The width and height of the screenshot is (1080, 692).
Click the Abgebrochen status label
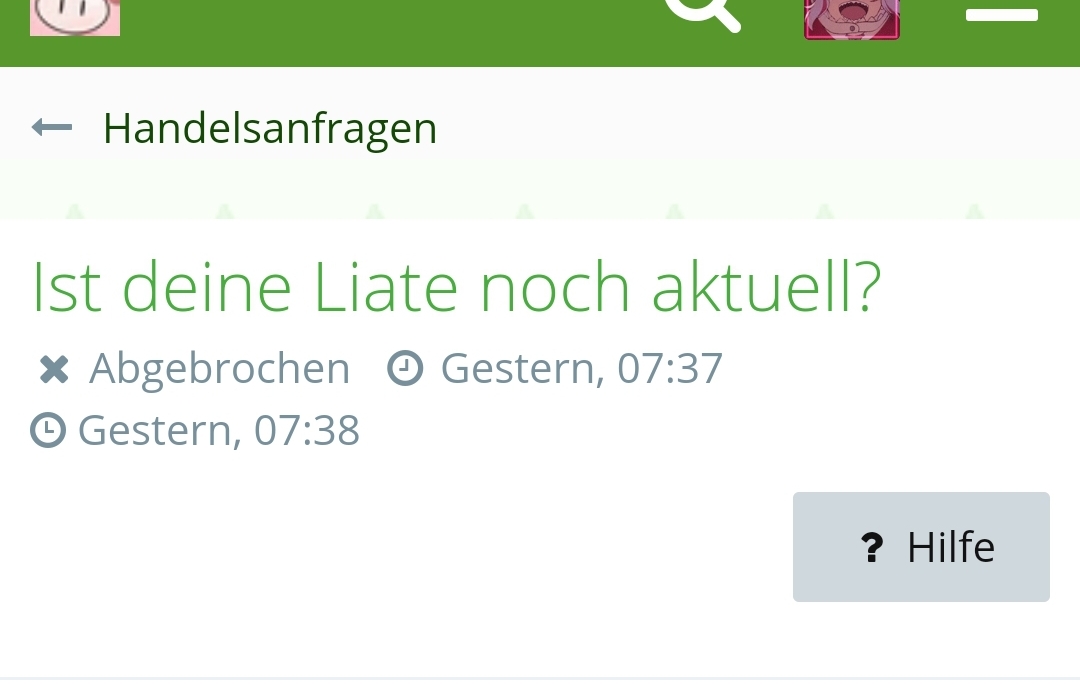pos(220,368)
